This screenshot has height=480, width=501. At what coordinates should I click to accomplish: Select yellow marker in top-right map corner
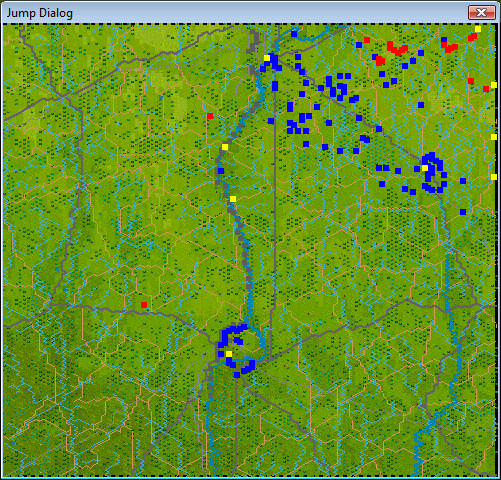(x=478, y=29)
